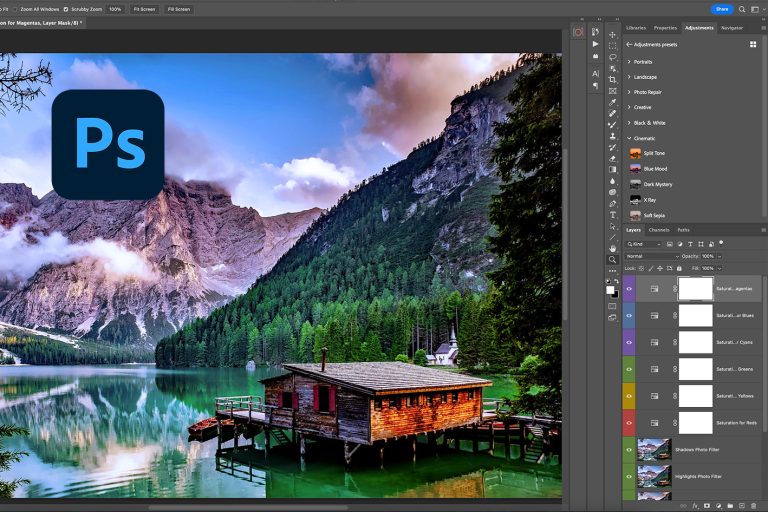This screenshot has width=768, height=512.
Task: Switch to the Paths tab
Action: (683, 230)
